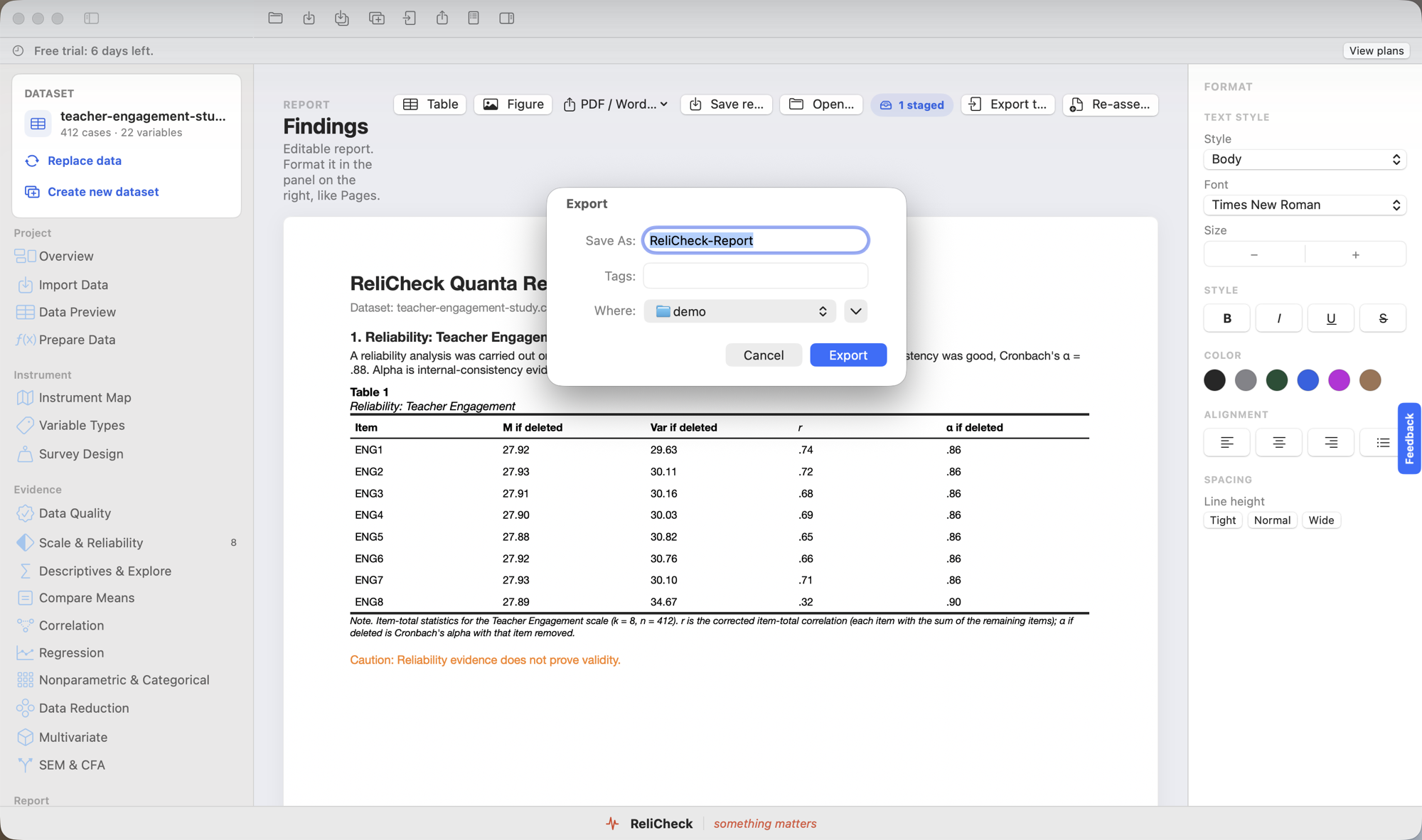Open the Style dropdown set to Body
The width and height of the screenshot is (1422, 840).
(x=1305, y=159)
